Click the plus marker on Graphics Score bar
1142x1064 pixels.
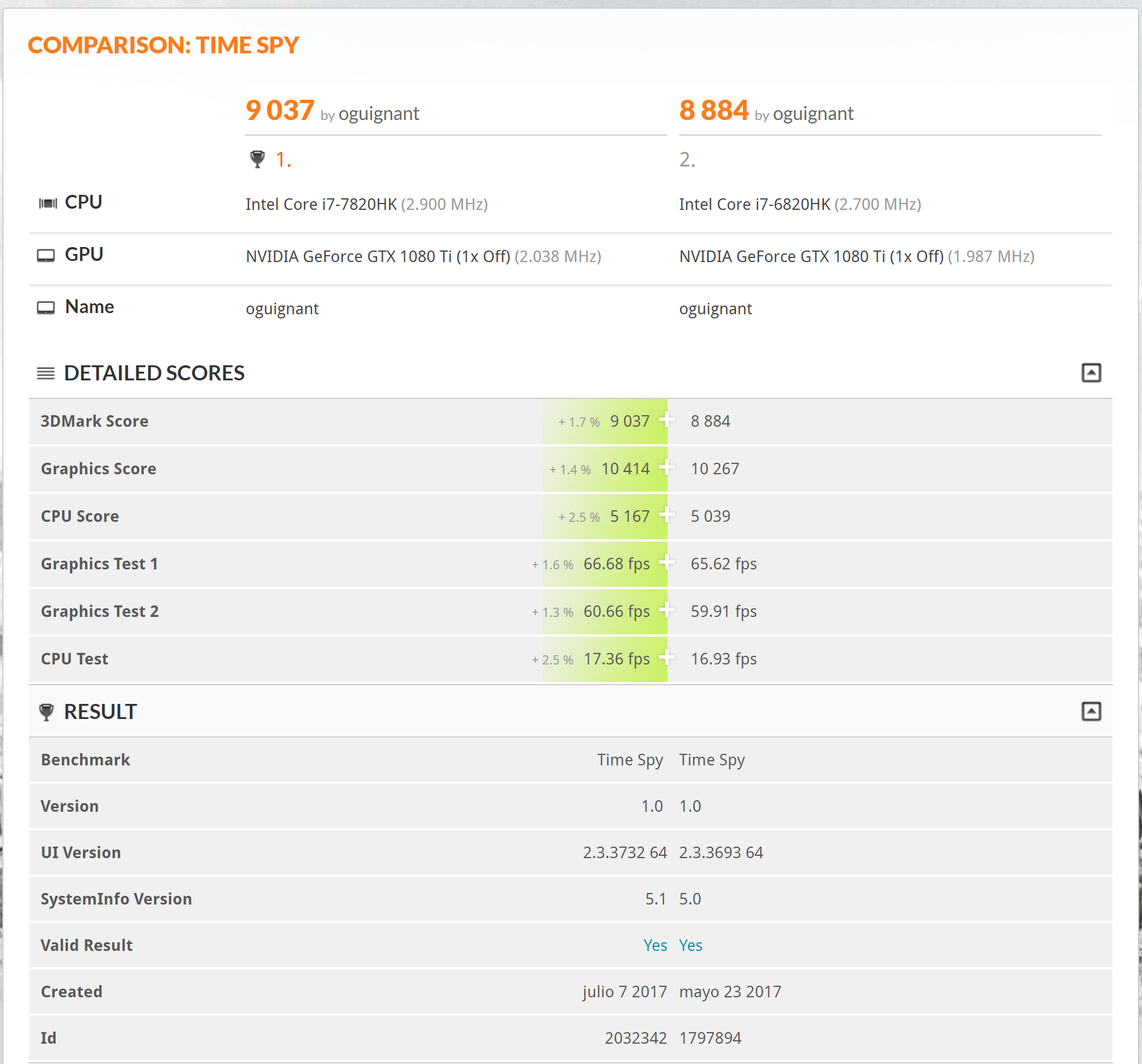(x=667, y=467)
